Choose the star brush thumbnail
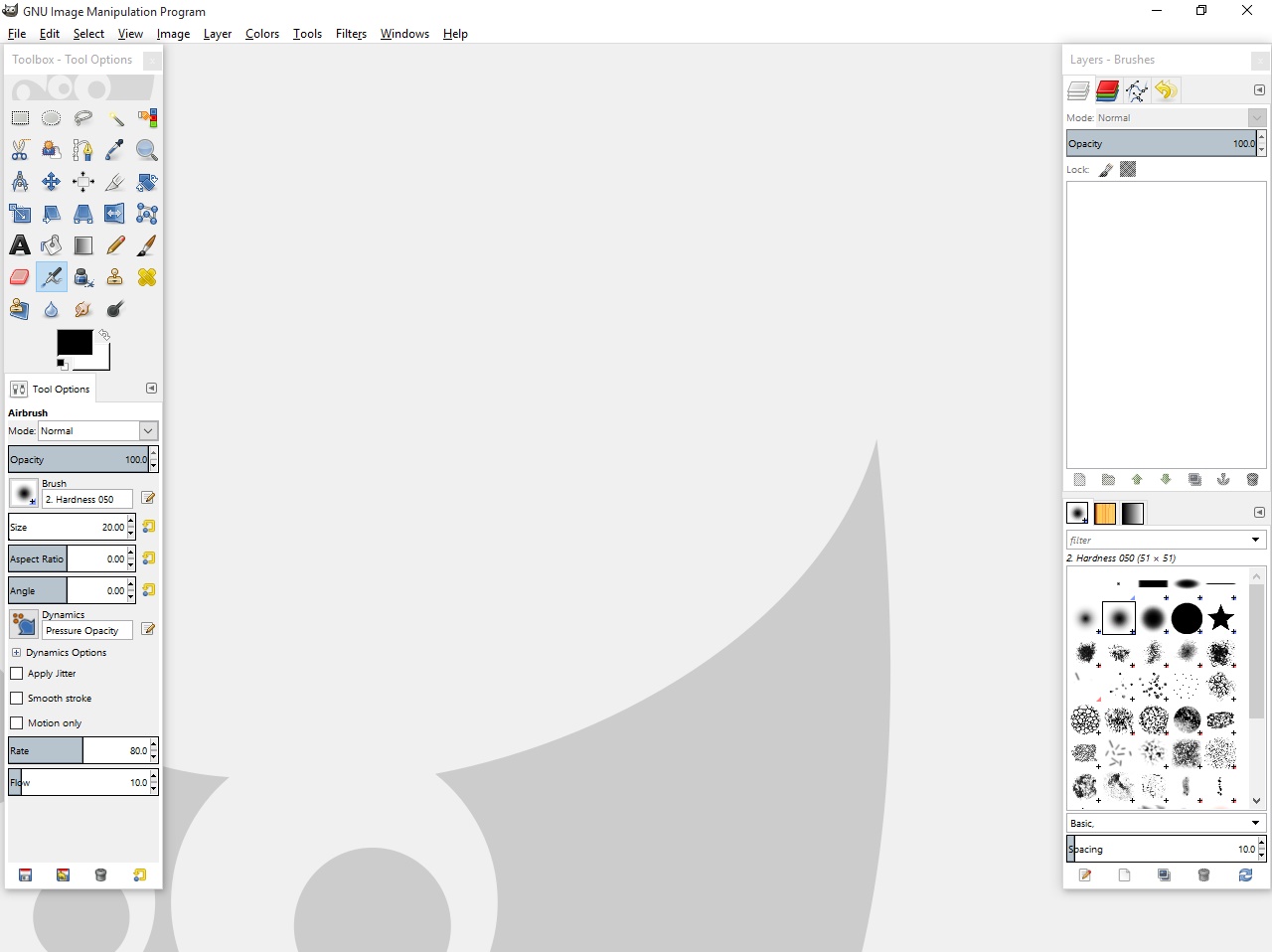1272x952 pixels. tap(1220, 619)
